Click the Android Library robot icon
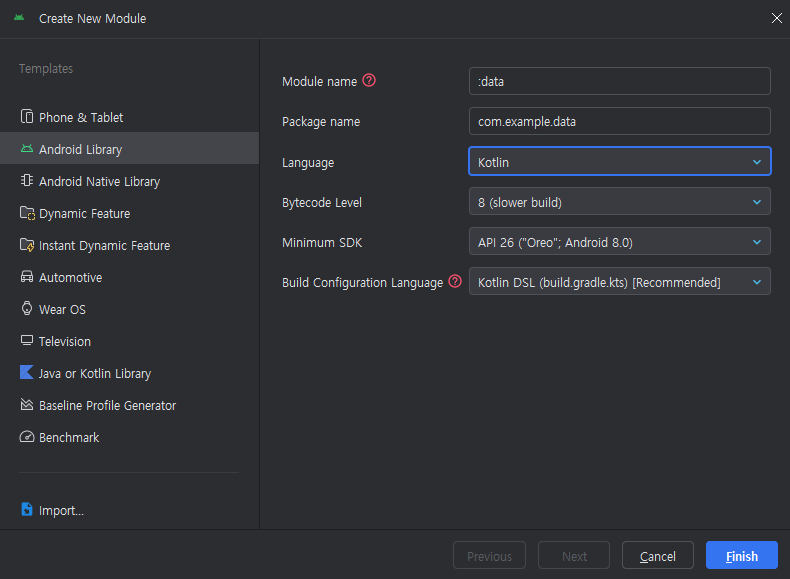This screenshot has height=579, width=790. 27,149
